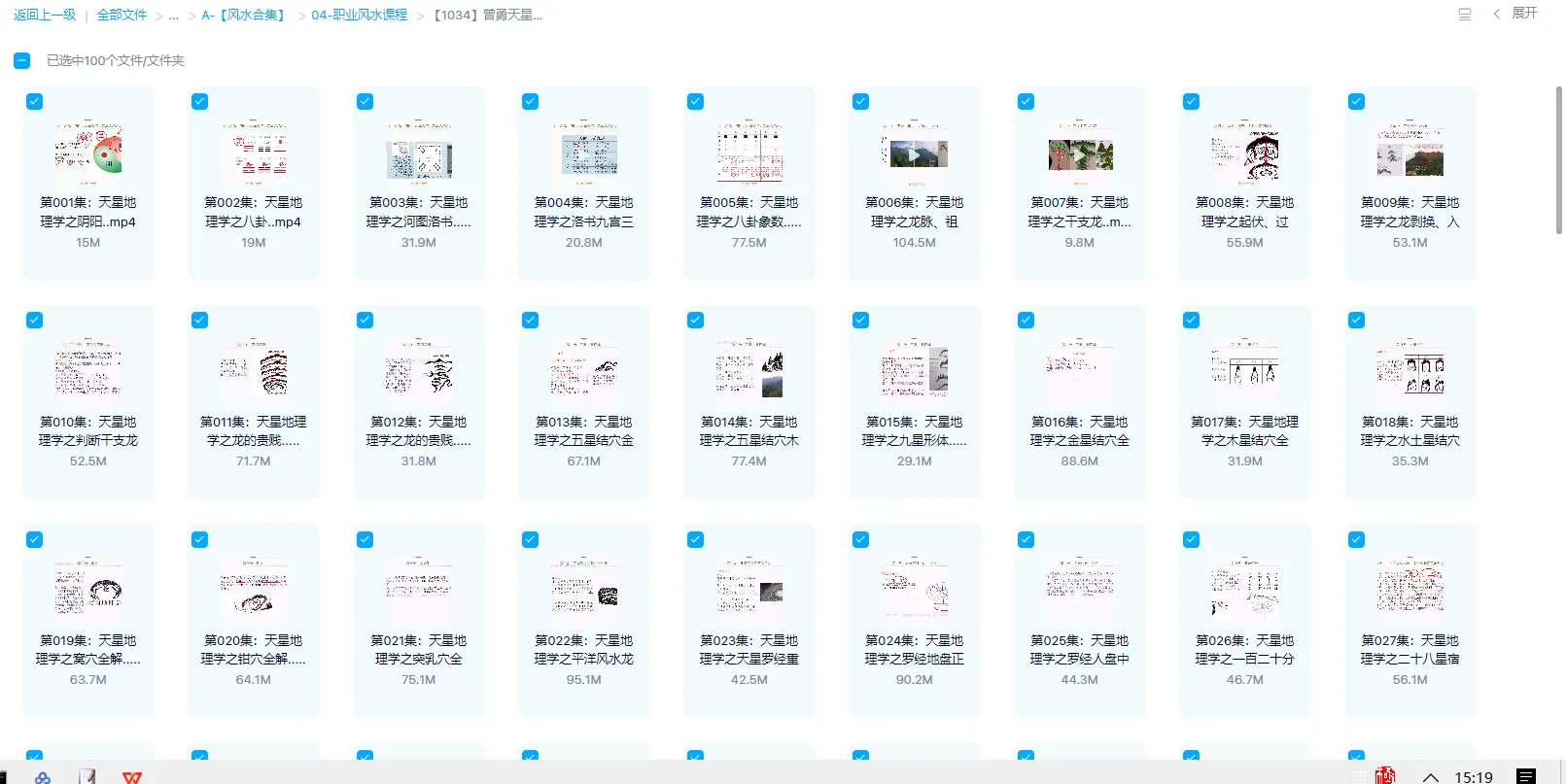Select the file name '第014集：天星地理学之五星结穴木'
The height and width of the screenshot is (784, 1566).
point(749,431)
